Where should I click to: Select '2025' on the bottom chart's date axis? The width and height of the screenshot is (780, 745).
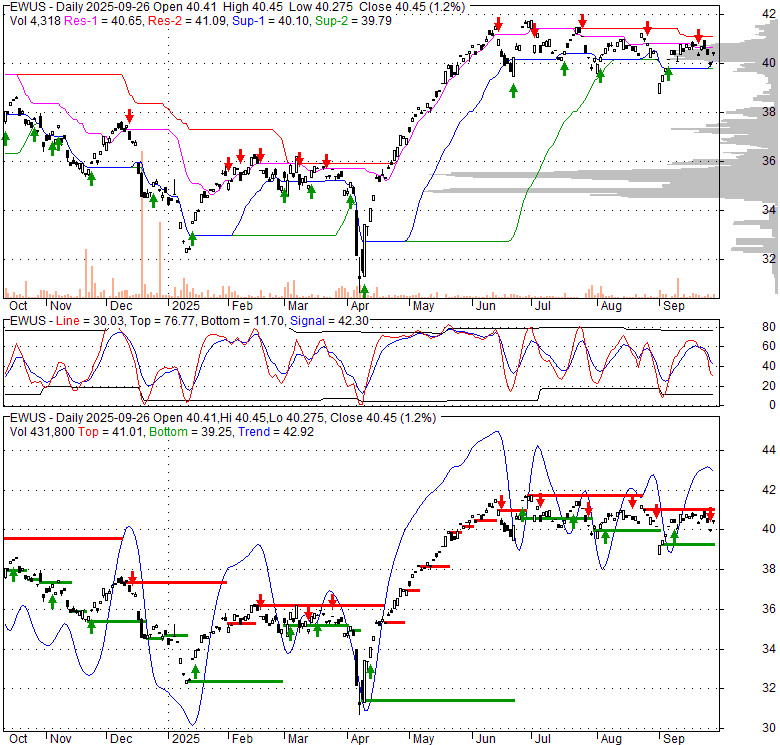click(x=186, y=739)
